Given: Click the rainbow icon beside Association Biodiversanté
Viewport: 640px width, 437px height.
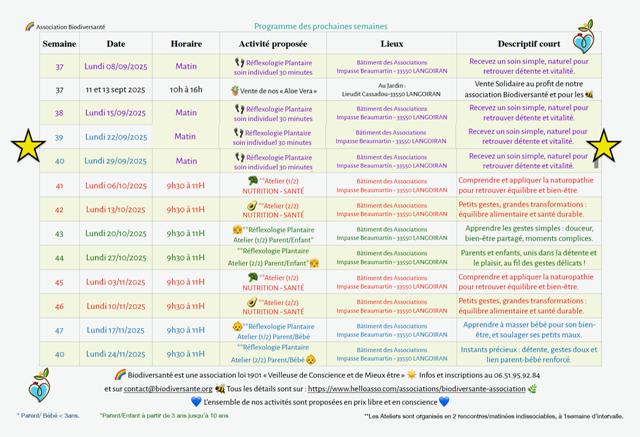Looking at the screenshot, I should pos(29,27).
